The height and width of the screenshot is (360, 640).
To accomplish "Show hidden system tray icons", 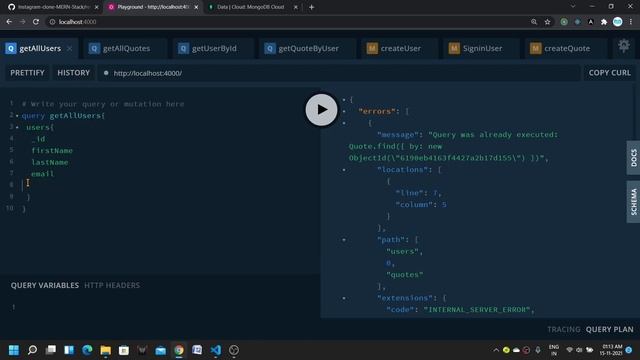I will point(496,350).
